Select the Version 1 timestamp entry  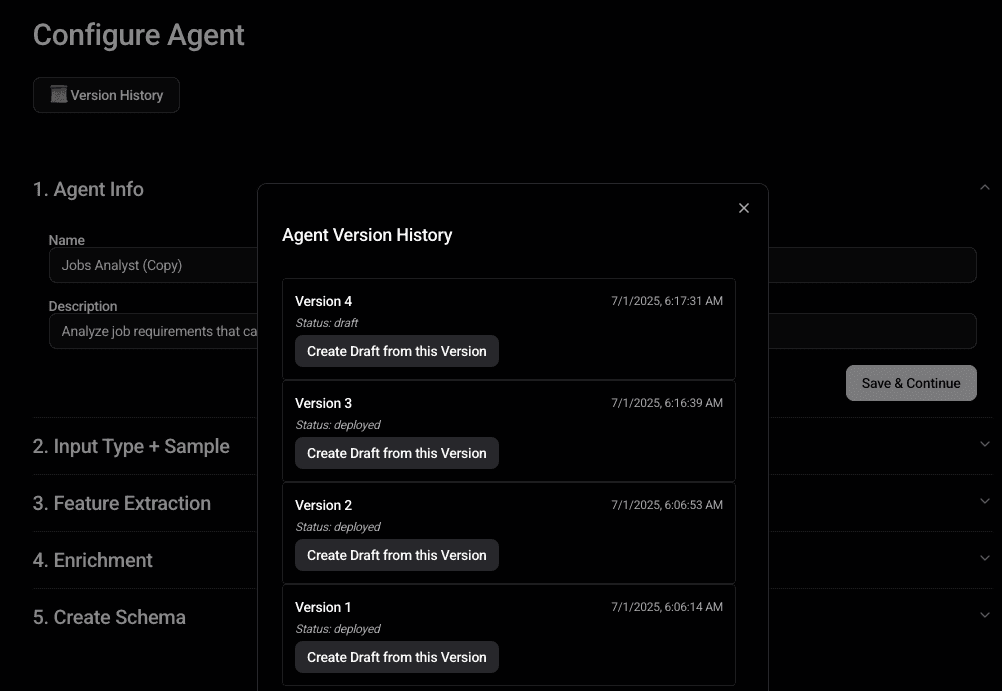(x=665, y=607)
